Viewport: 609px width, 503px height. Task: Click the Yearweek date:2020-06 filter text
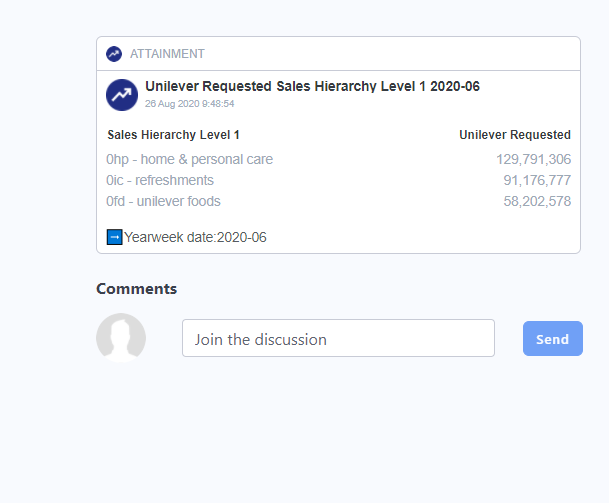195,237
